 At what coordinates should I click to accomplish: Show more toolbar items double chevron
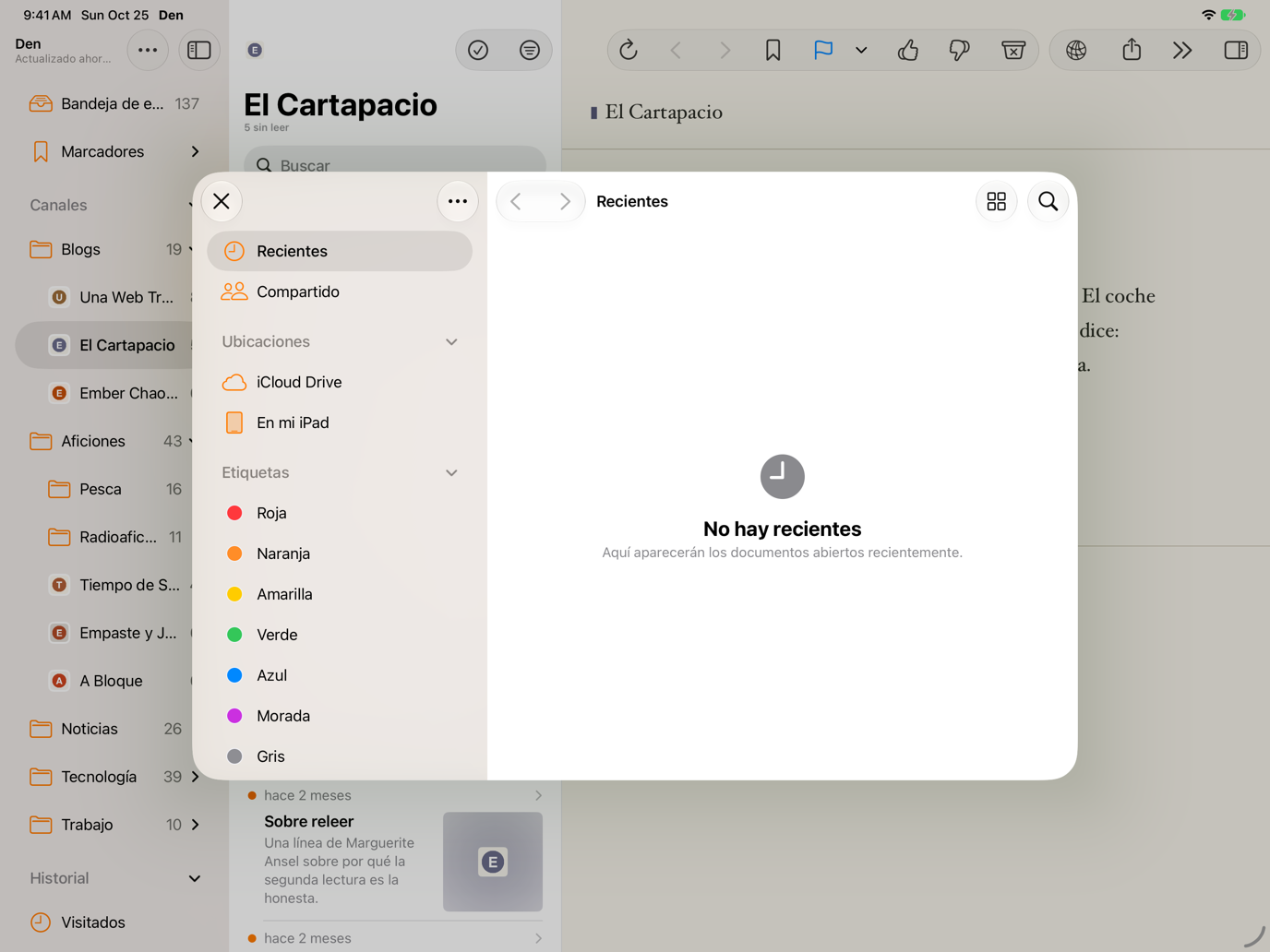1182,50
